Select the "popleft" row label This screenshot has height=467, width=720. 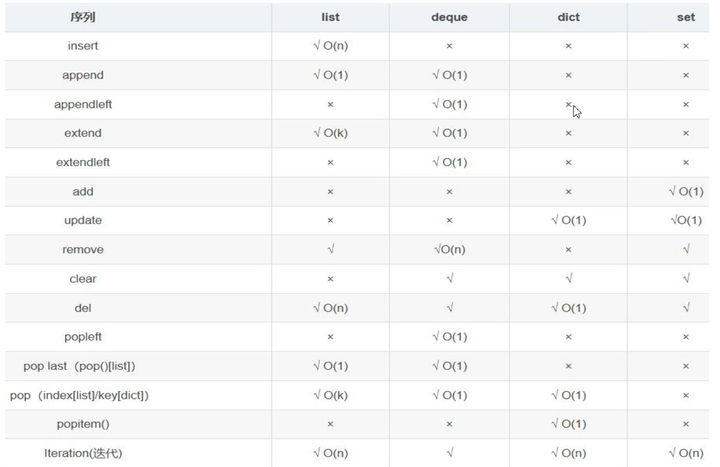[x=83, y=337]
